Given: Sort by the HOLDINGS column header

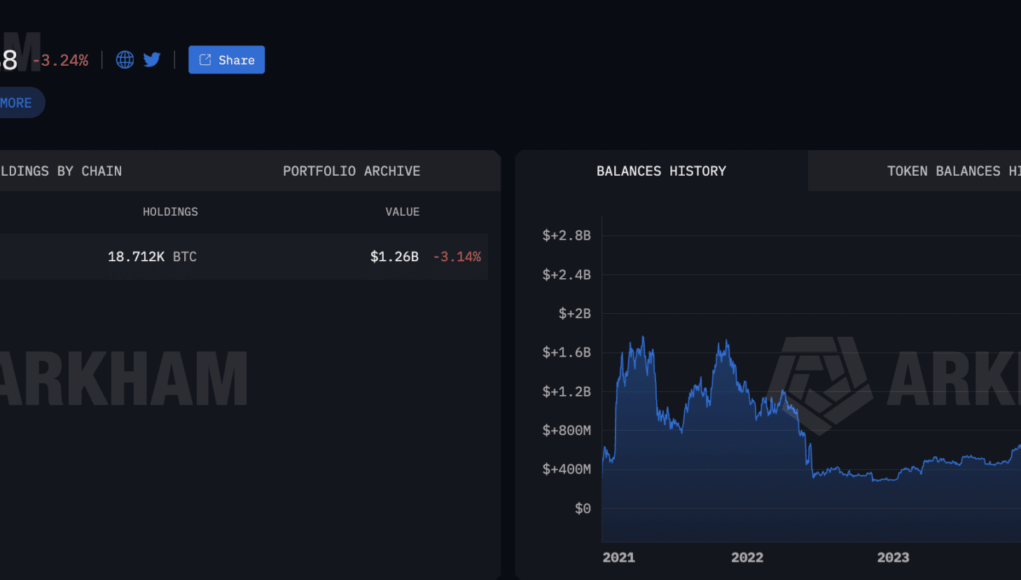Looking at the screenshot, I should click(170, 212).
